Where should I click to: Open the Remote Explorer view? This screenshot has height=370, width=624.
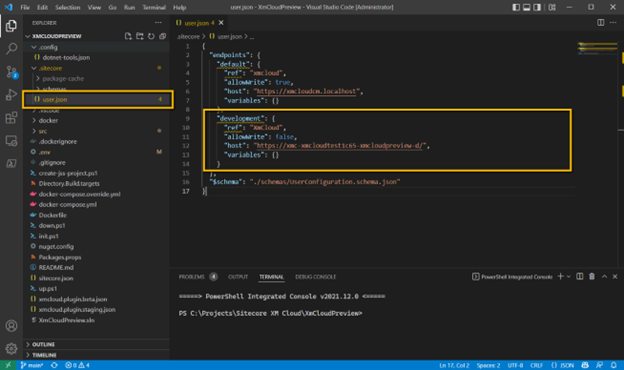point(11,140)
